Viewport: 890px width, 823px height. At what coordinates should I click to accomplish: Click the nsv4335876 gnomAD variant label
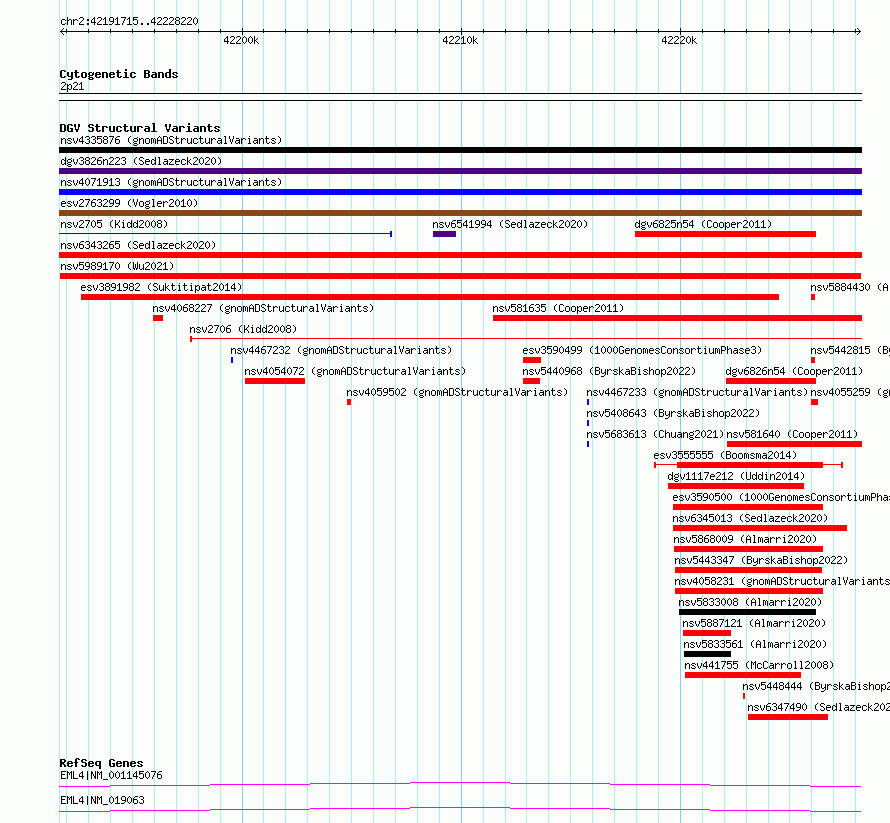171,140
